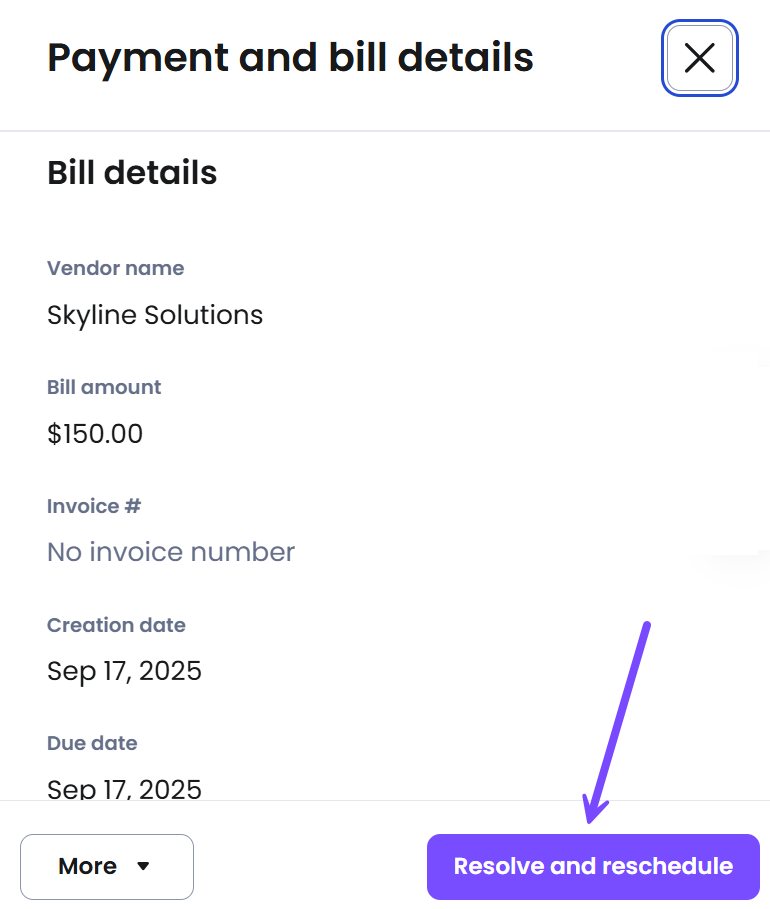The width and height of the screenshot is (770, 909).
Task: Click the Invoice # field label
Action: point(94,506)
